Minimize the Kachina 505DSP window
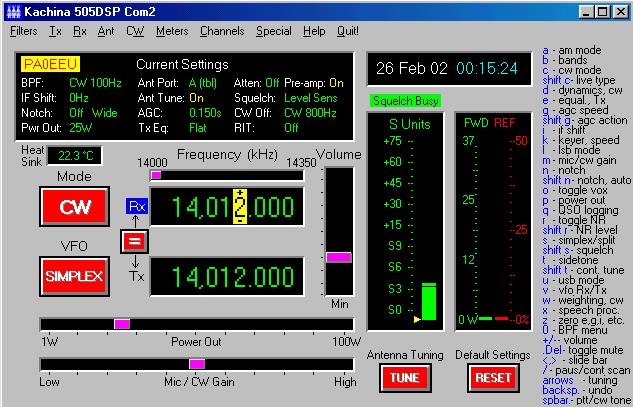633x407 pixels. click(586, 12)
